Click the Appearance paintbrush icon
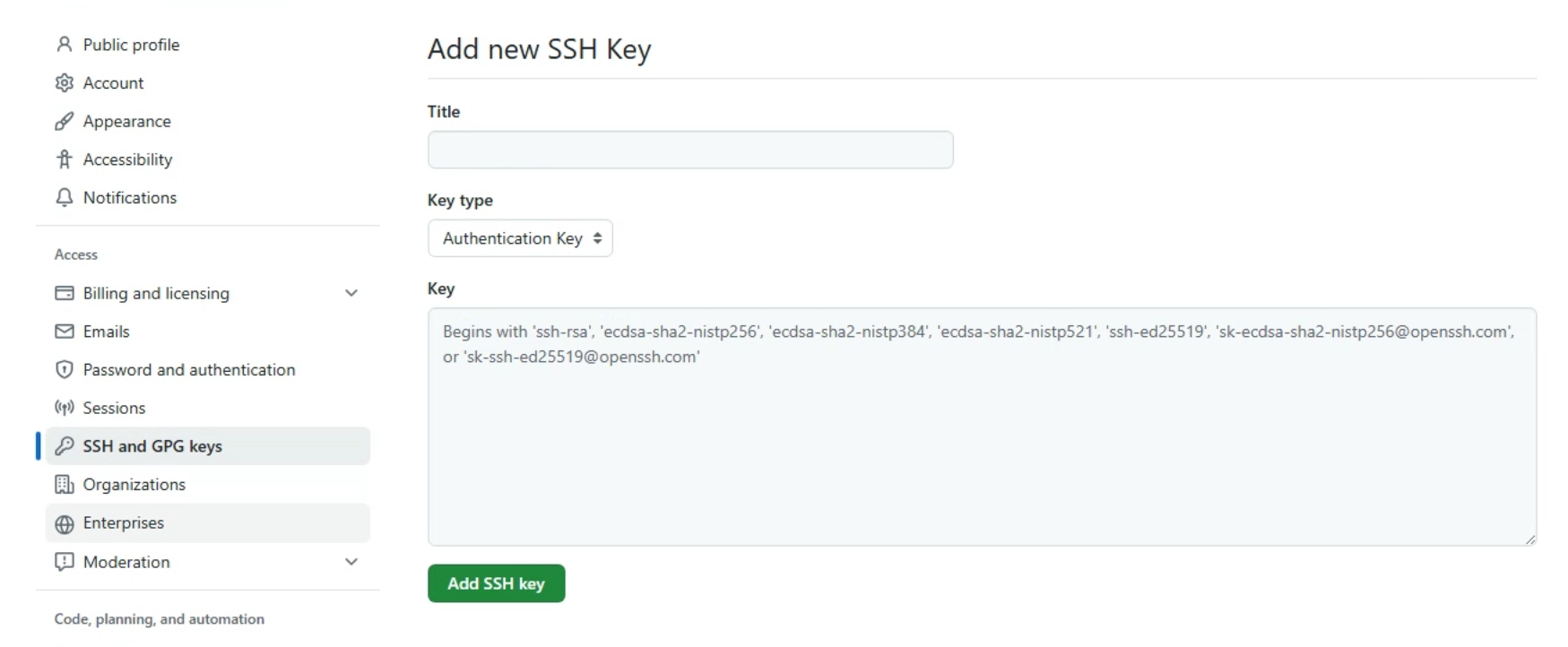The width and height of the screenshot is (1568, 647). [64, 122]
